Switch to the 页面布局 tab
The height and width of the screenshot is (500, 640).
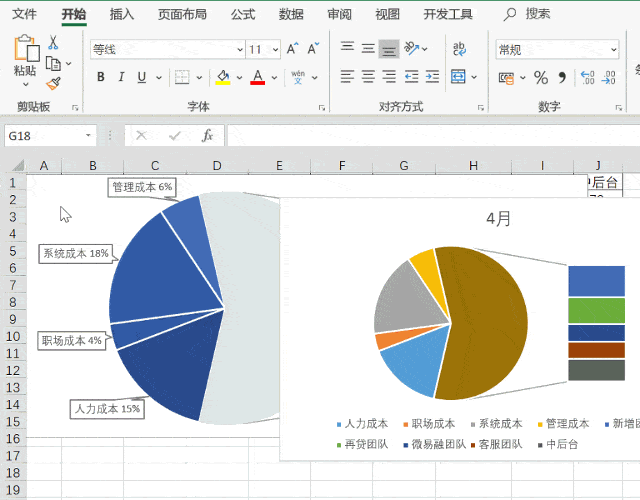[x=182, y=14]
